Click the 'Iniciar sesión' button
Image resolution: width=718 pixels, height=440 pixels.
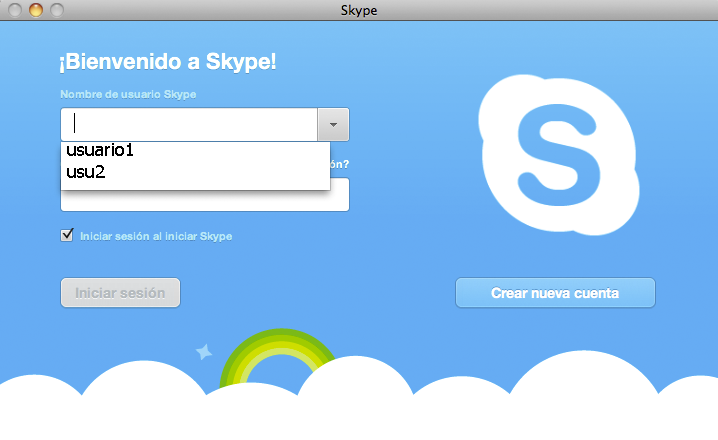[x=120, y=293]
